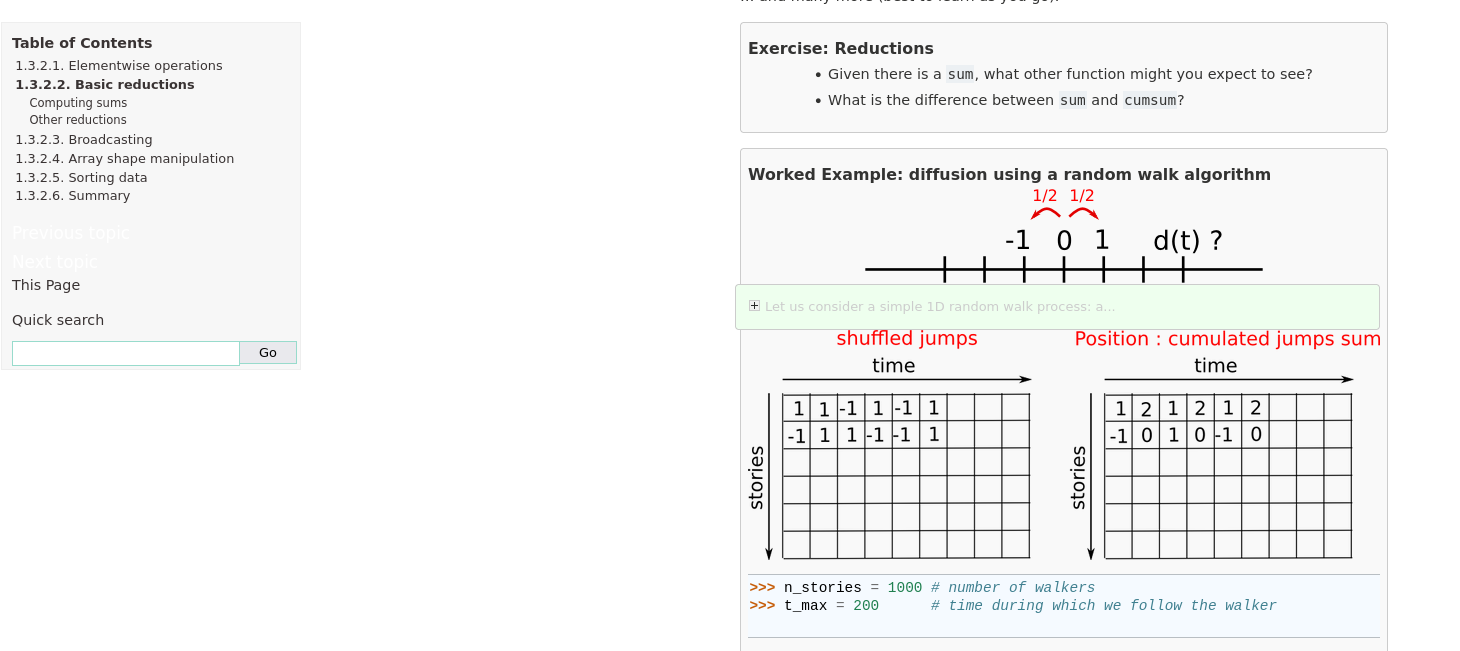
Task: Select the sum inline code snippet
Action: 958,73
